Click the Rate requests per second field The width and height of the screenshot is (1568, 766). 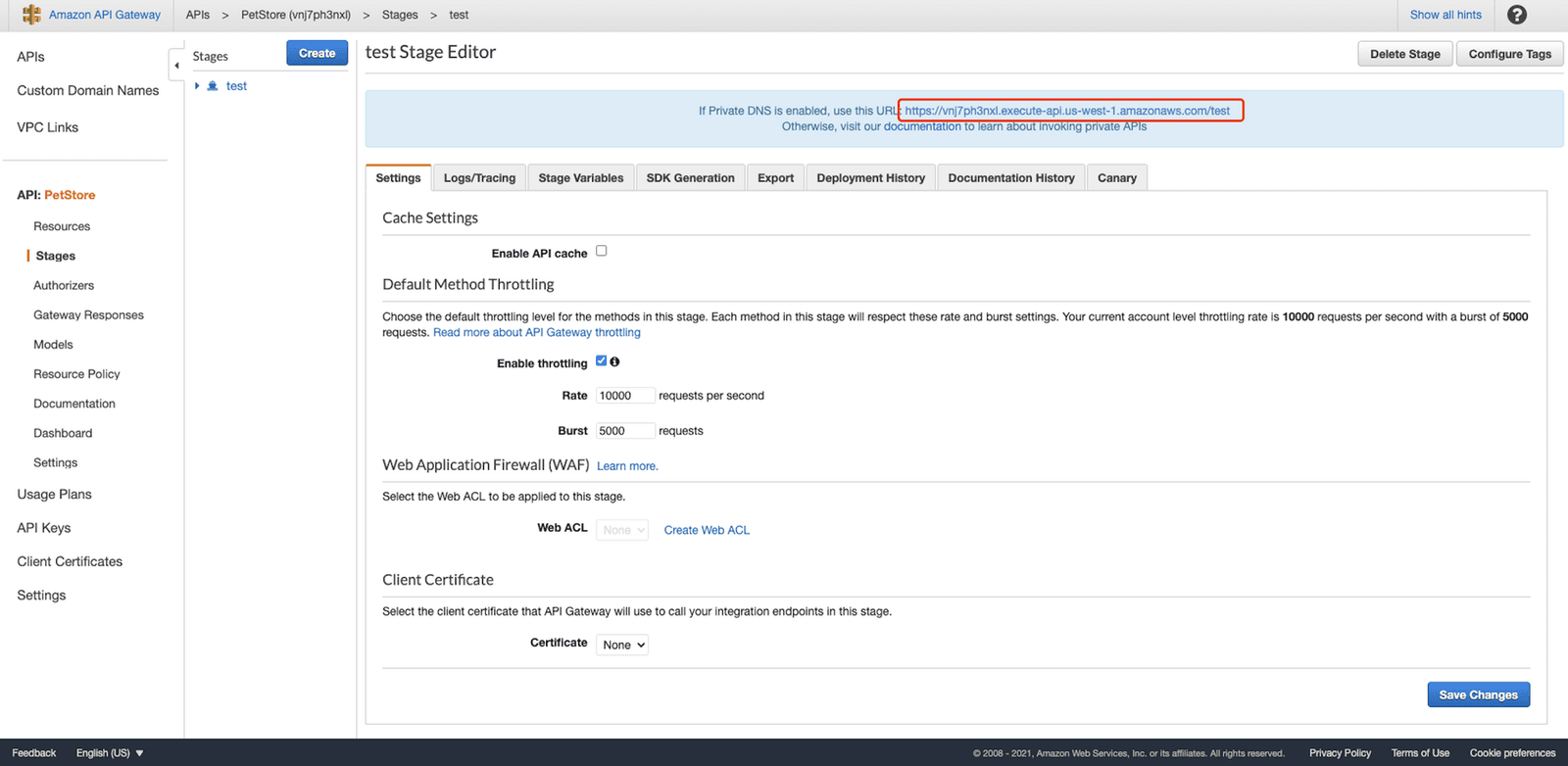[625, 396]
